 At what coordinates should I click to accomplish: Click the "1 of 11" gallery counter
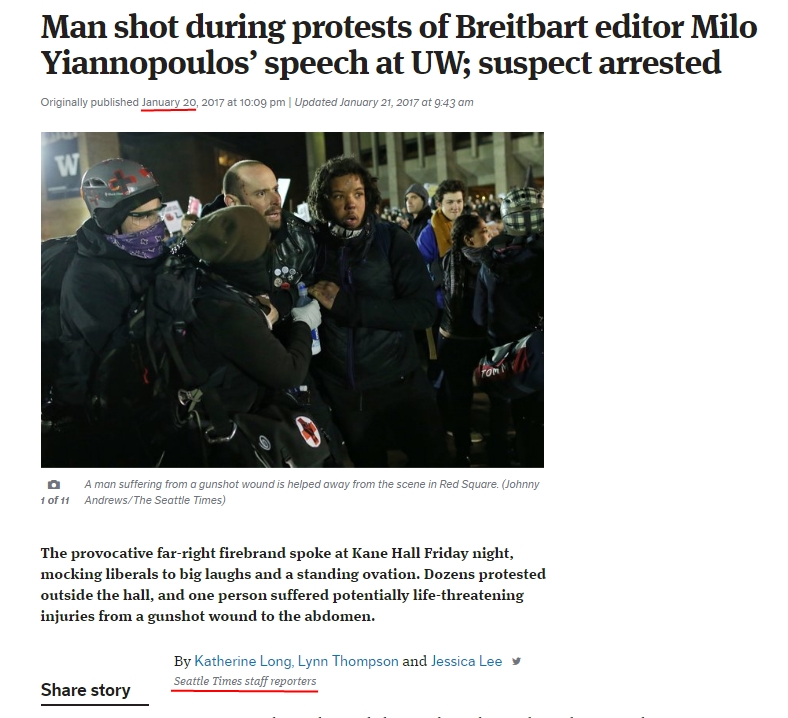click(55, 500)
